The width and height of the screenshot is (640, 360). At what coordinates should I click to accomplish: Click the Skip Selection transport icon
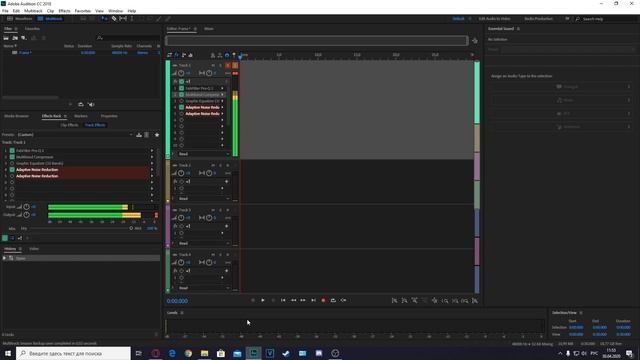tap(343, 300)
